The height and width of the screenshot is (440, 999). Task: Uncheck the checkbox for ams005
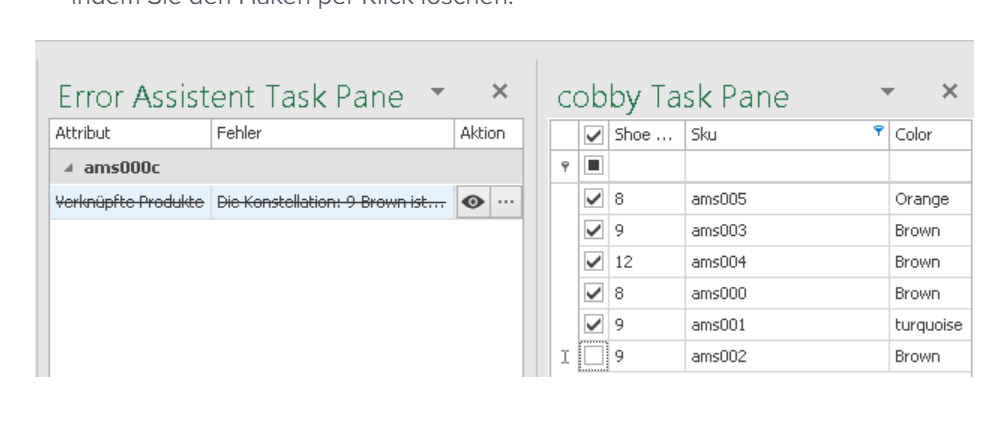tap(593, 199)
